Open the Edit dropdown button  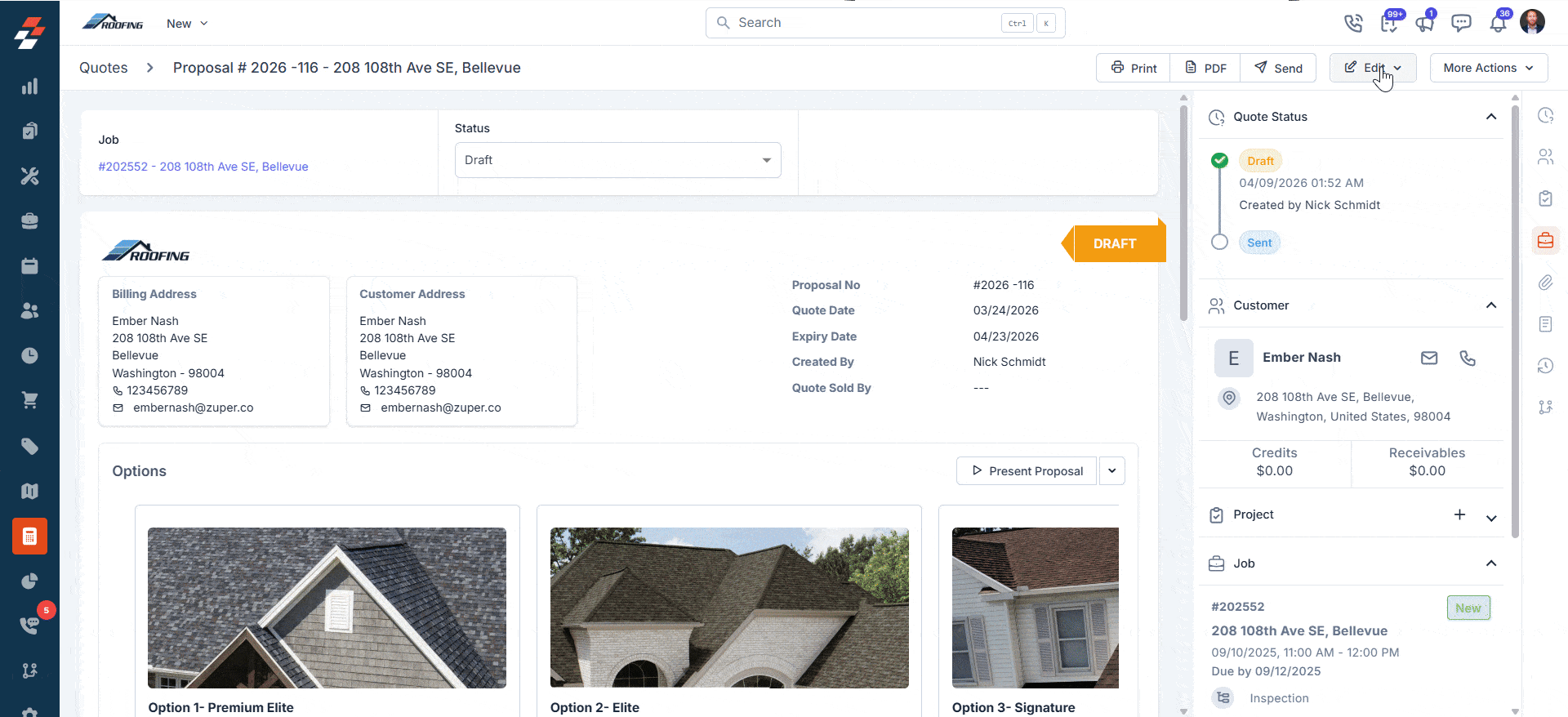pos(1373,68)
